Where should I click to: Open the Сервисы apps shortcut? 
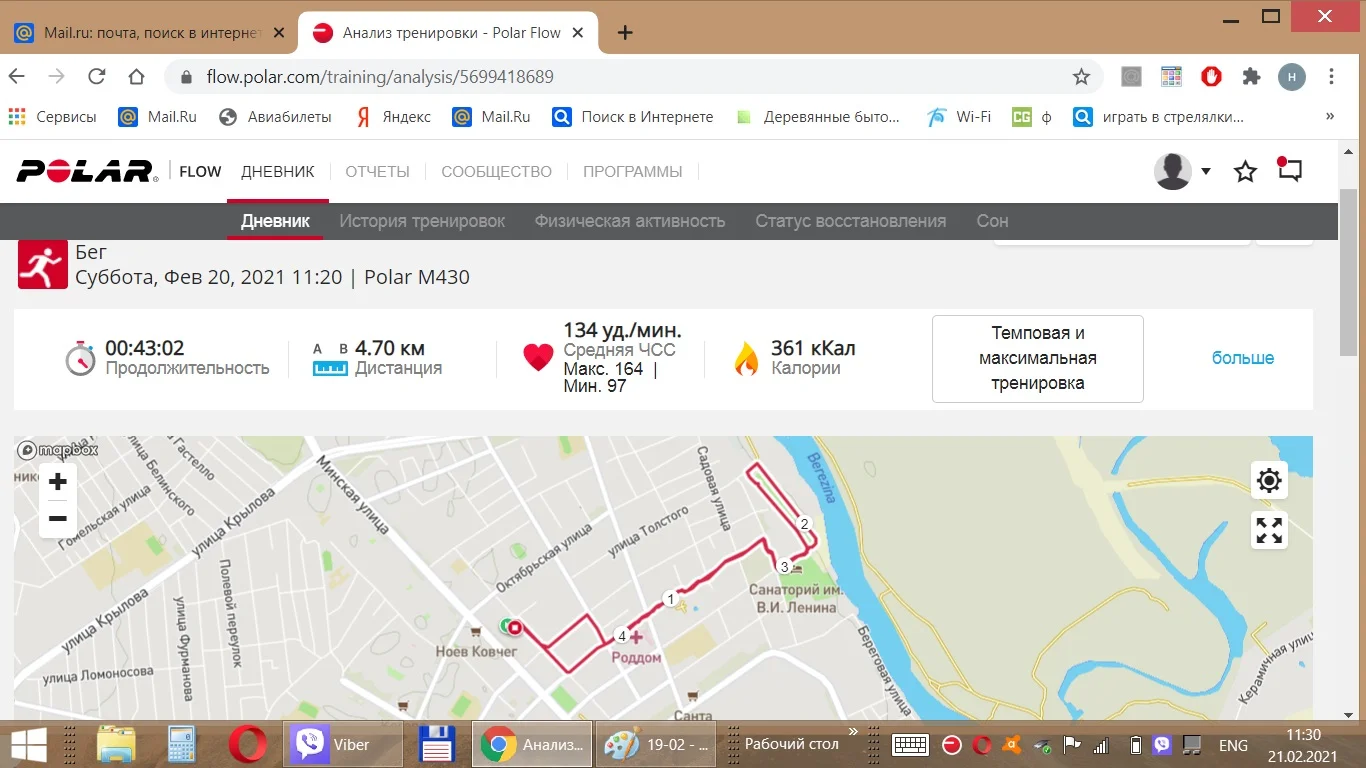click(x=52, y=117)
